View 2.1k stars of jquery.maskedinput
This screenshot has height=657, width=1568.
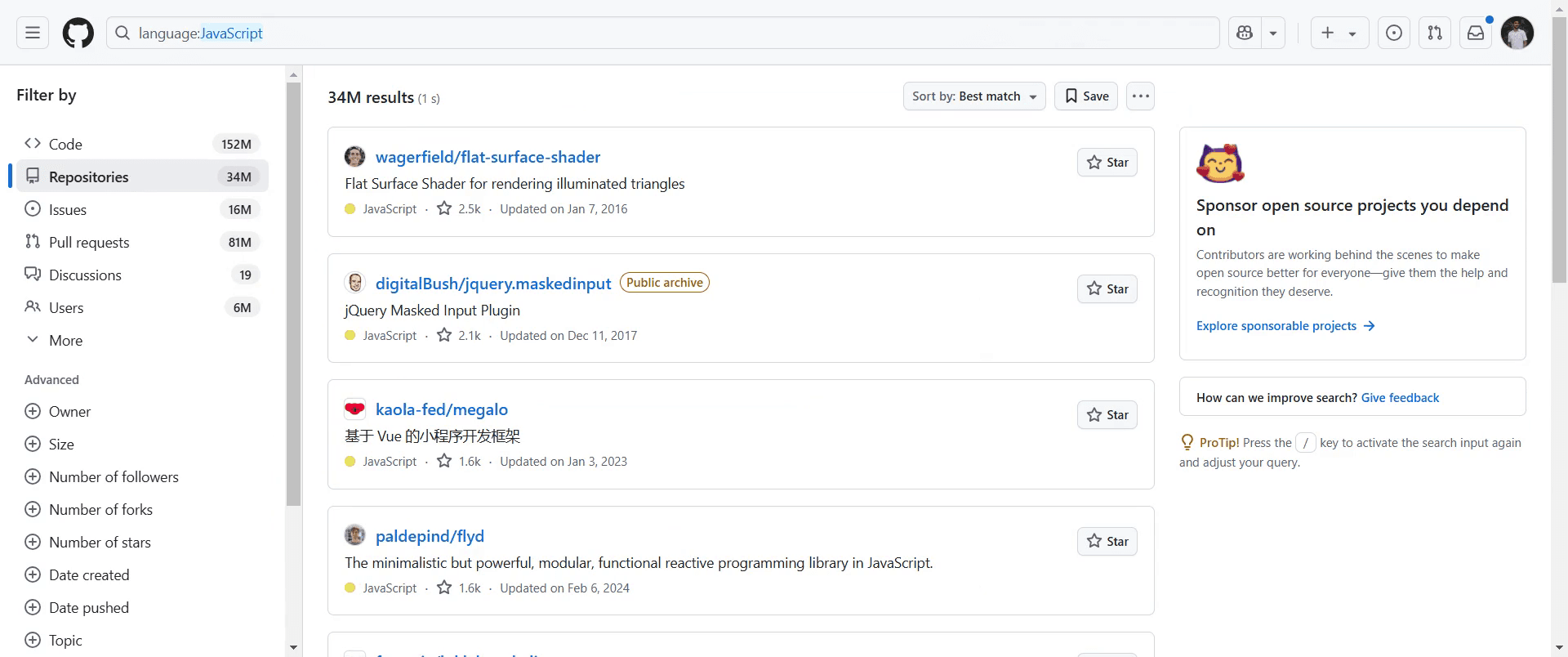click(459, 336)
